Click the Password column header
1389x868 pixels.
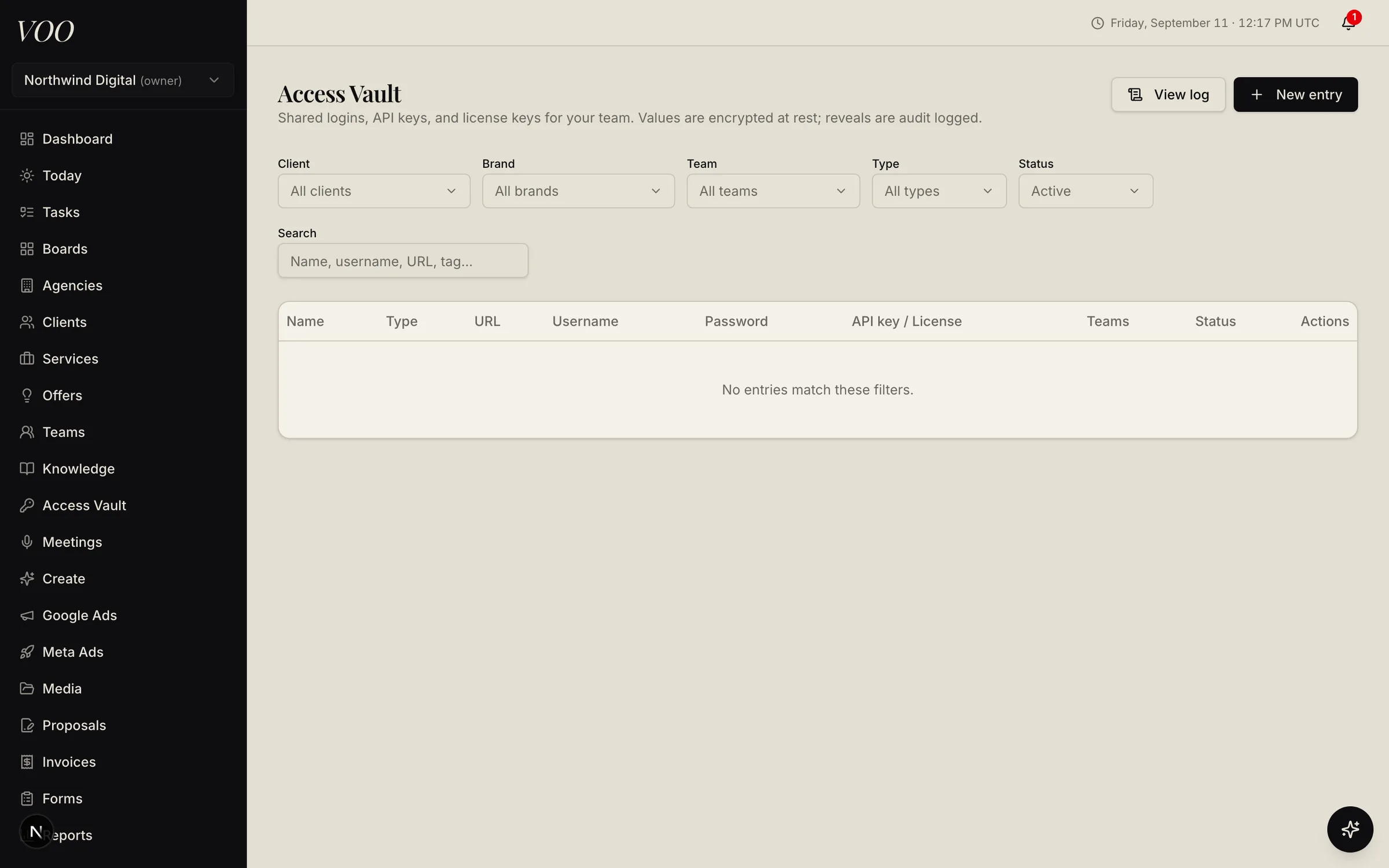(x=736, y=321)
